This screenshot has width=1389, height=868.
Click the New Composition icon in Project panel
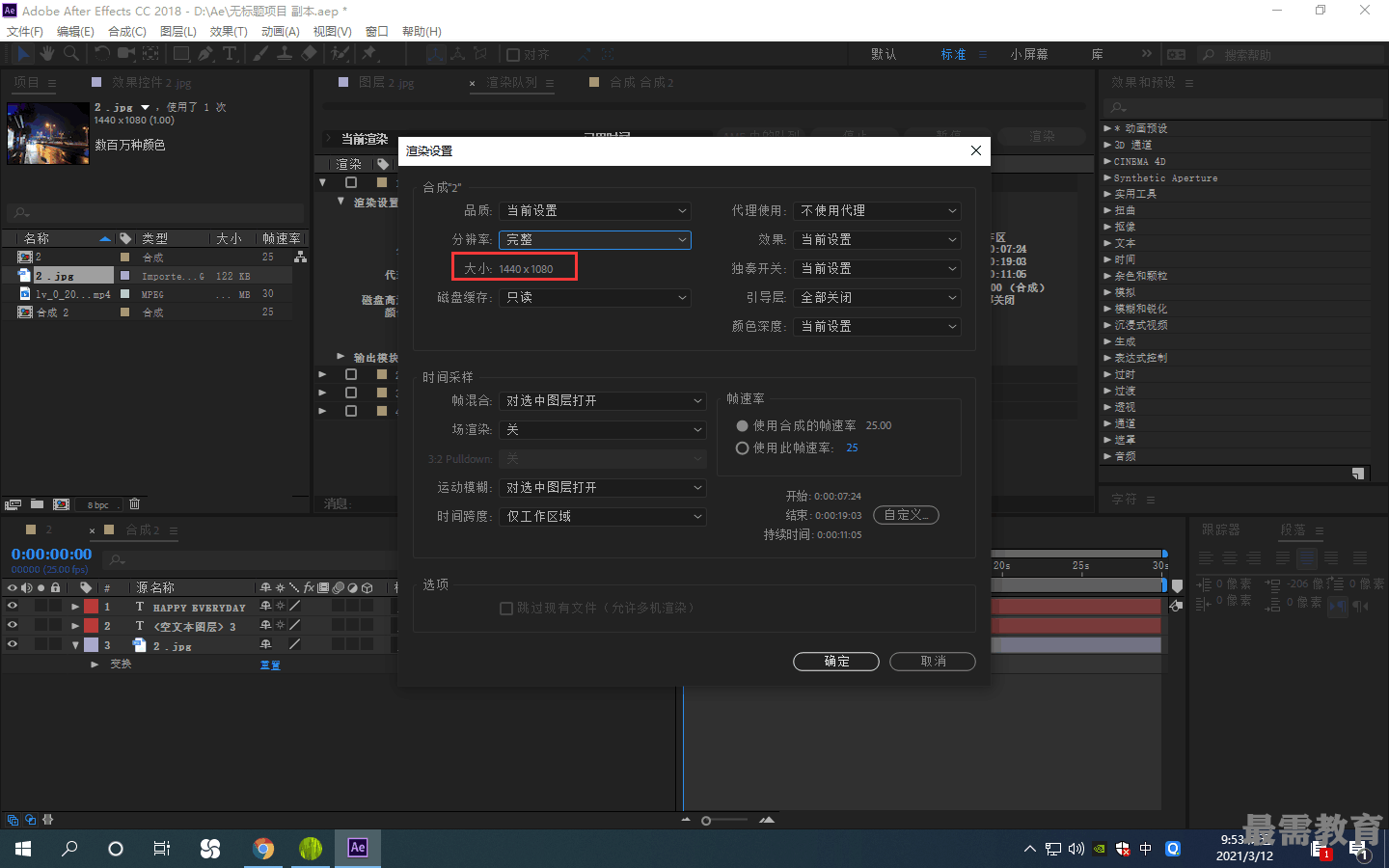coord(61,504)
